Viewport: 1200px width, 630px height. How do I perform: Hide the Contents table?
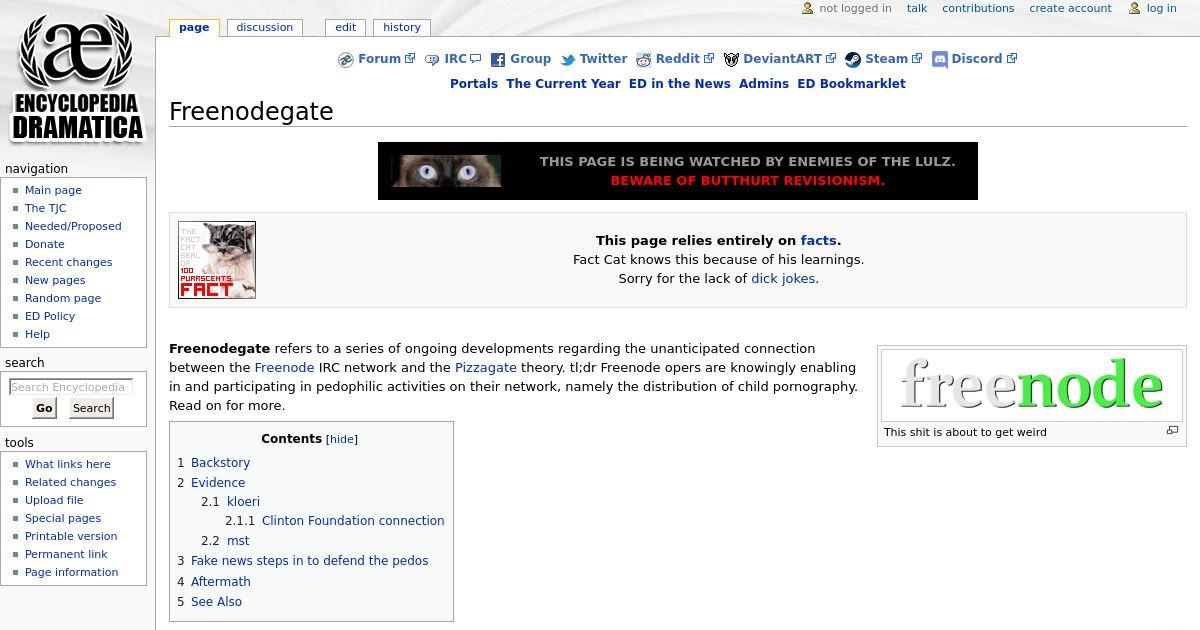(x=342, y=439)
